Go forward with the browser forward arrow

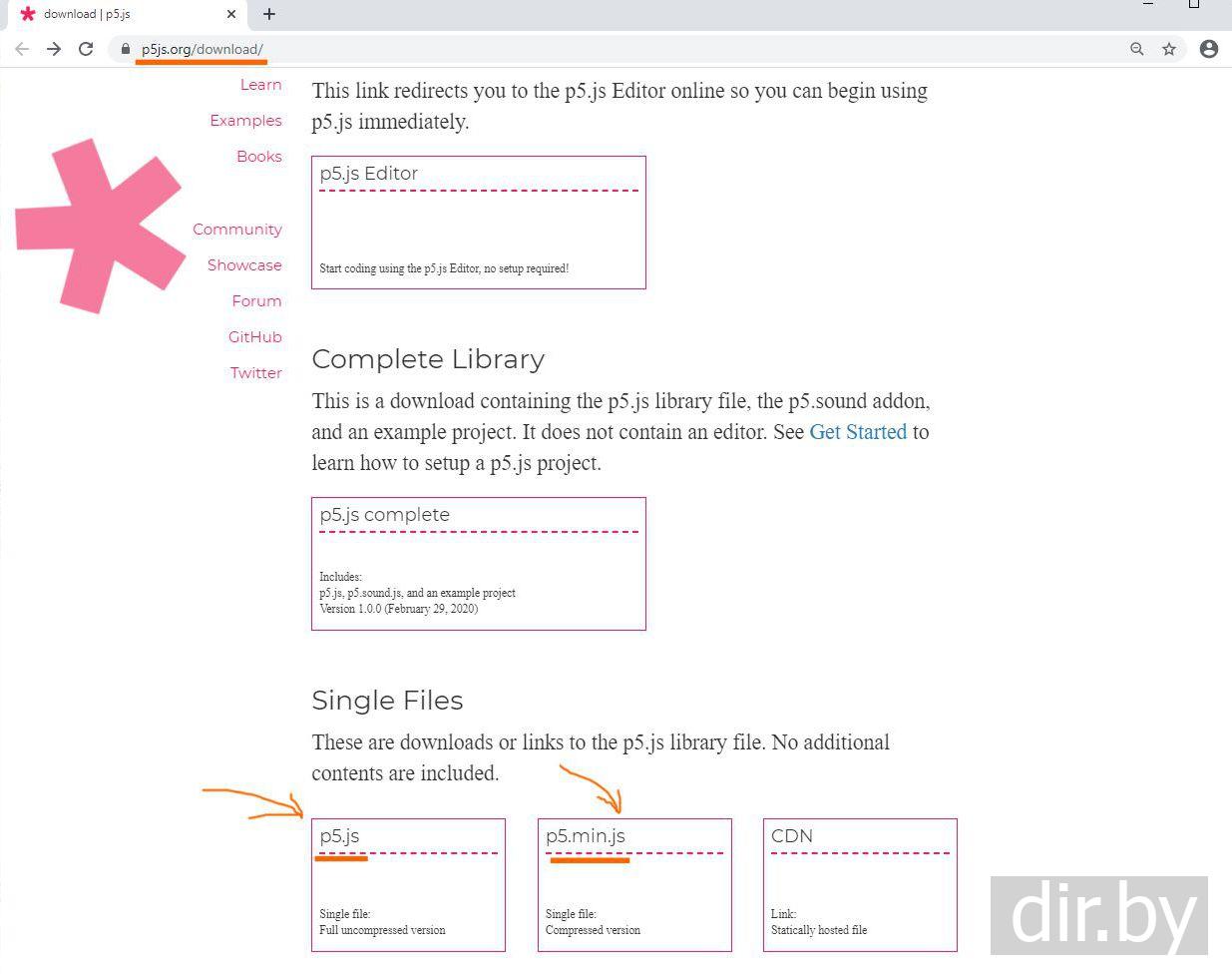54,49
